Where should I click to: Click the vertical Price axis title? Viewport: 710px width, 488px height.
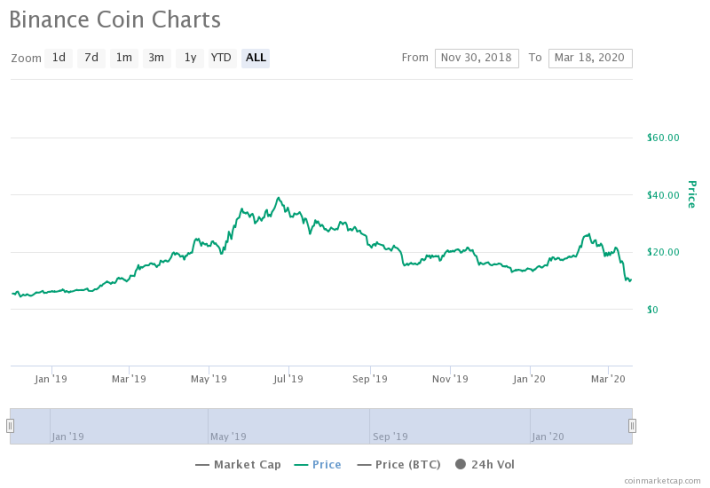tap(691, 194)
